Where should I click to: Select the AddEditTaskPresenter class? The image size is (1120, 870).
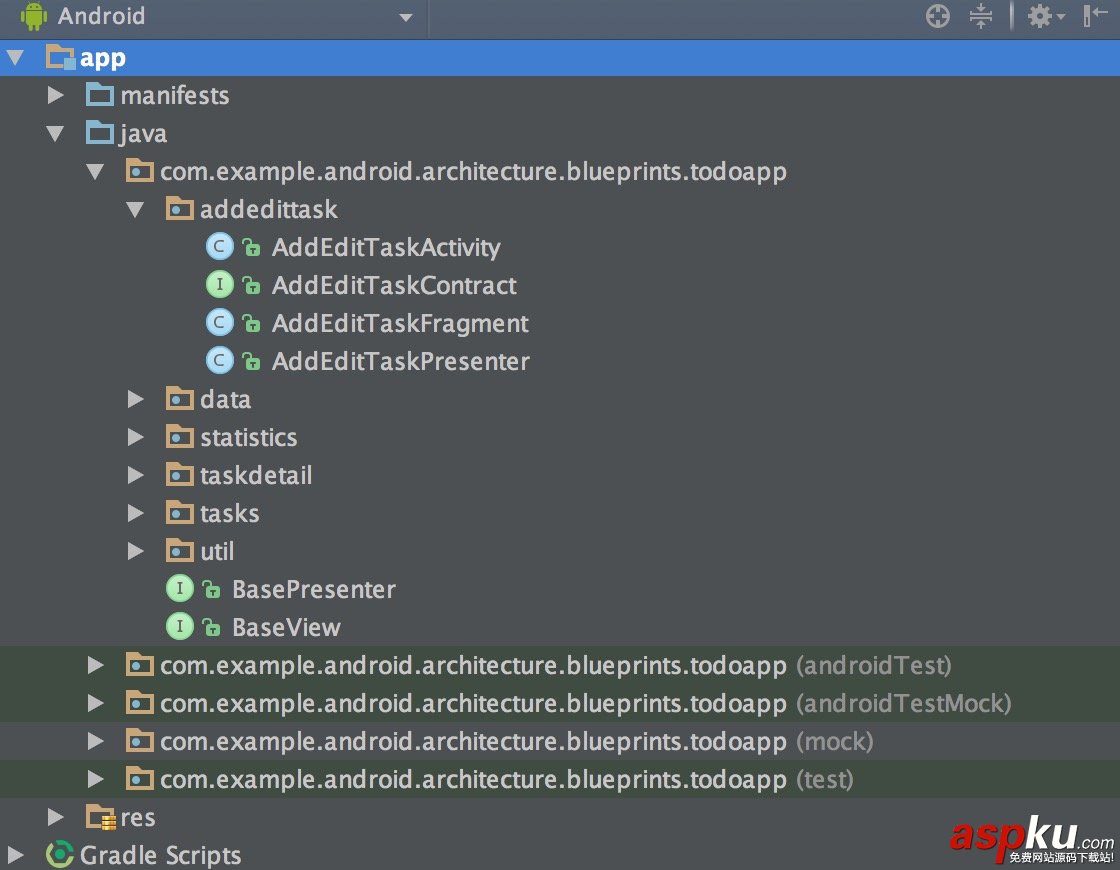[x=400, y=360]
